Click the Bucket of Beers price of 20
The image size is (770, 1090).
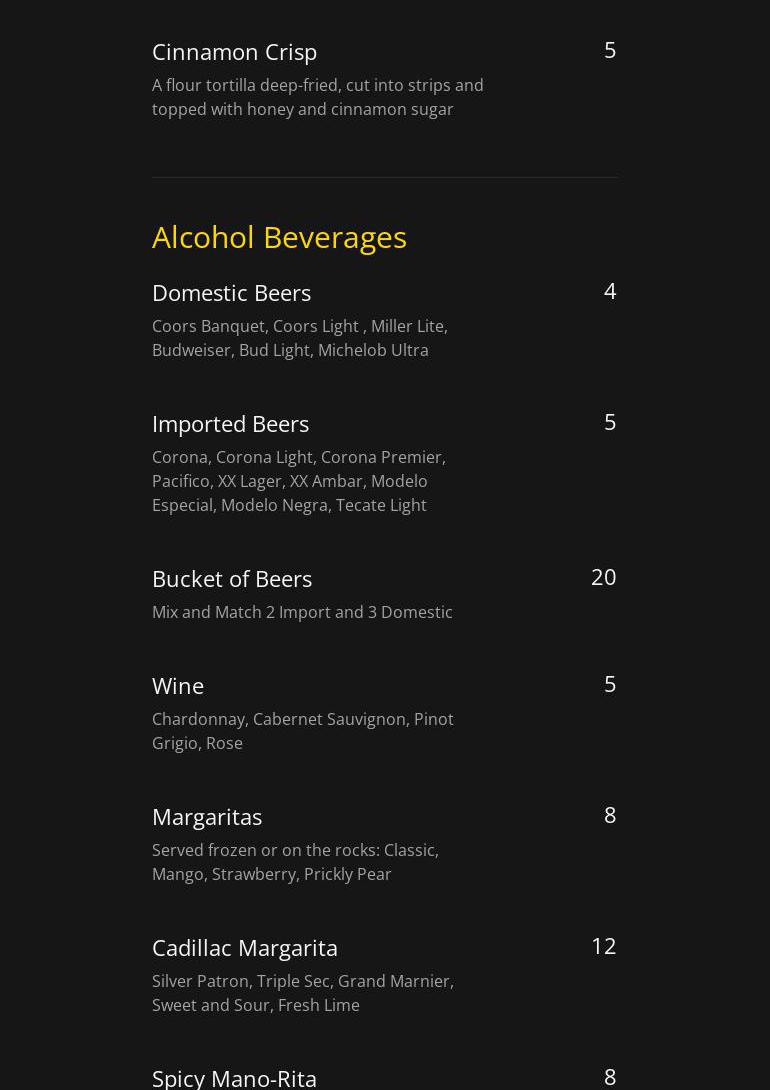click(x=603, y=577)
